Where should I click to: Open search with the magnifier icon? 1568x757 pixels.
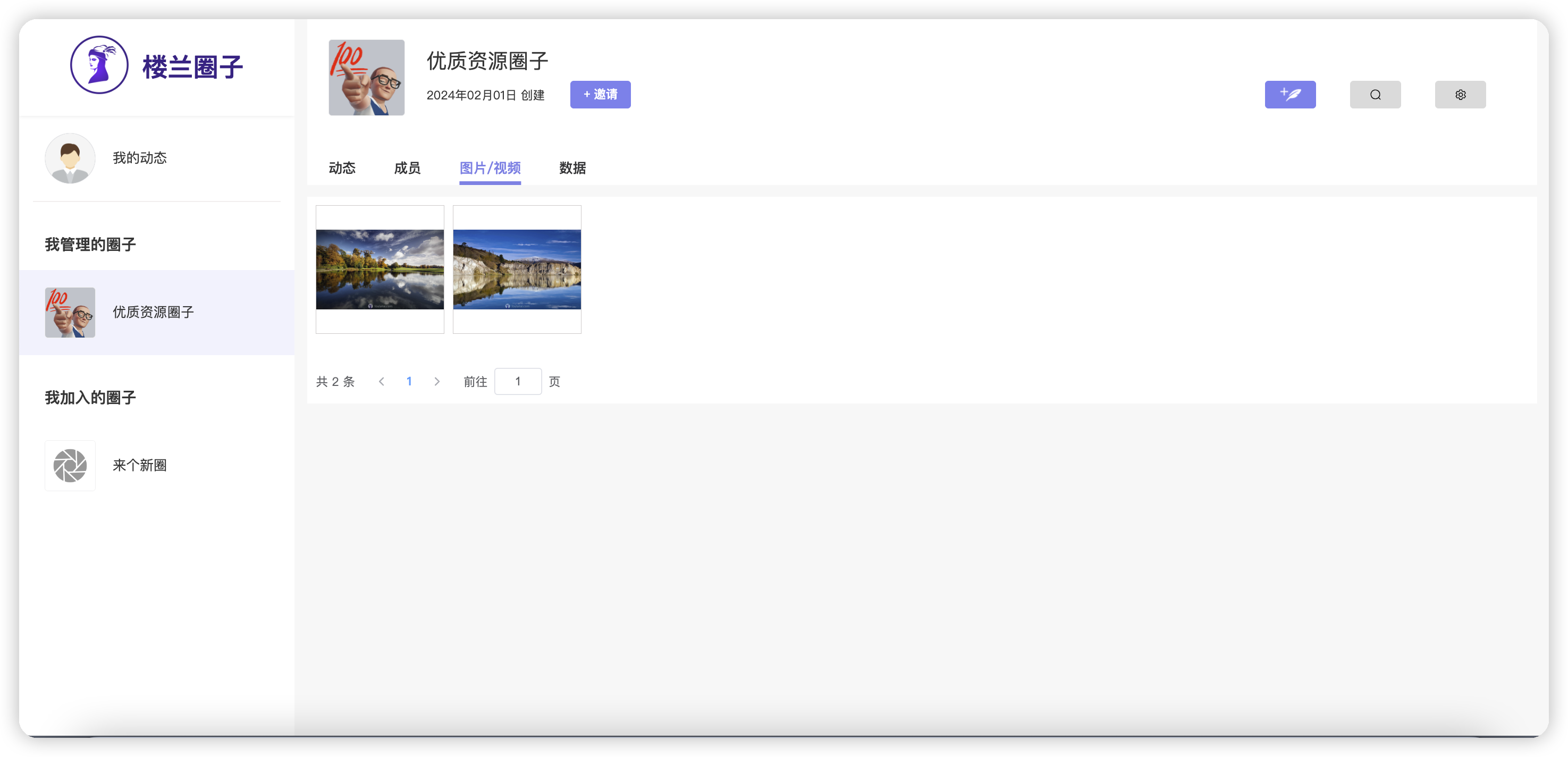(x=1375, y=95)
